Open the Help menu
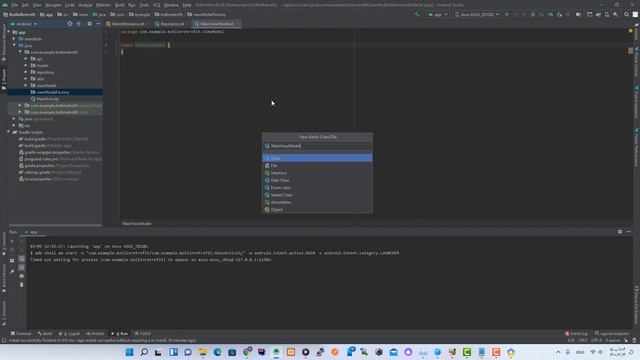 tap(187, 5)
